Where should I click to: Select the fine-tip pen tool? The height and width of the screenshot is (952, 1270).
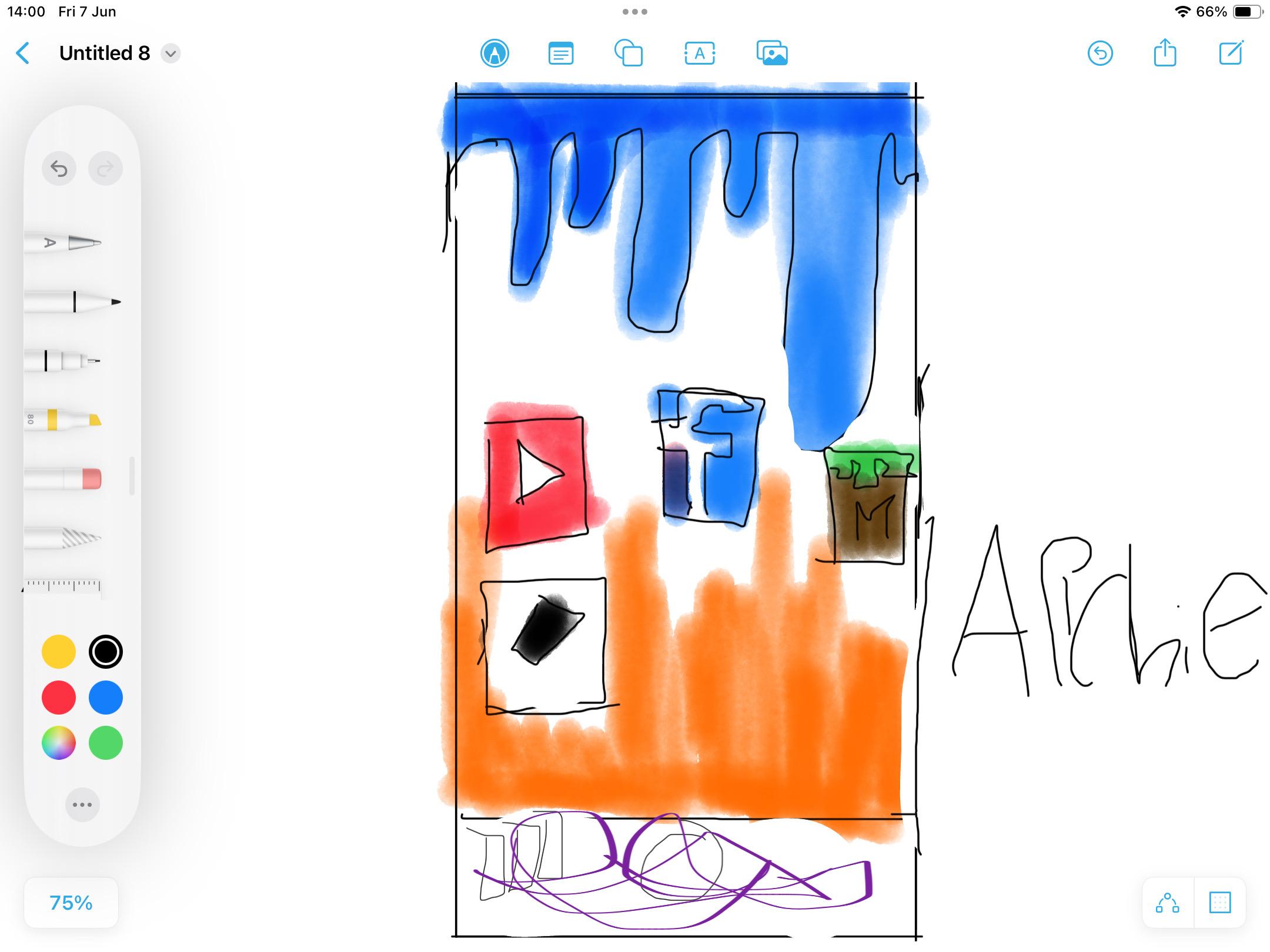(63, 360)
